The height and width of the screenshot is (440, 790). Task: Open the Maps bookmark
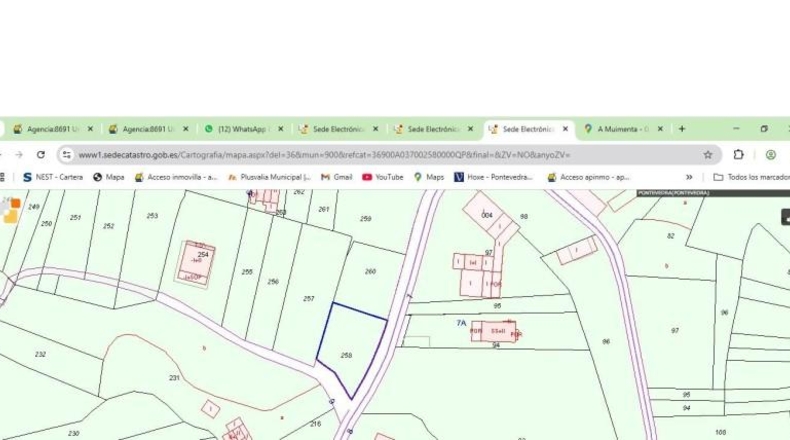429,177
